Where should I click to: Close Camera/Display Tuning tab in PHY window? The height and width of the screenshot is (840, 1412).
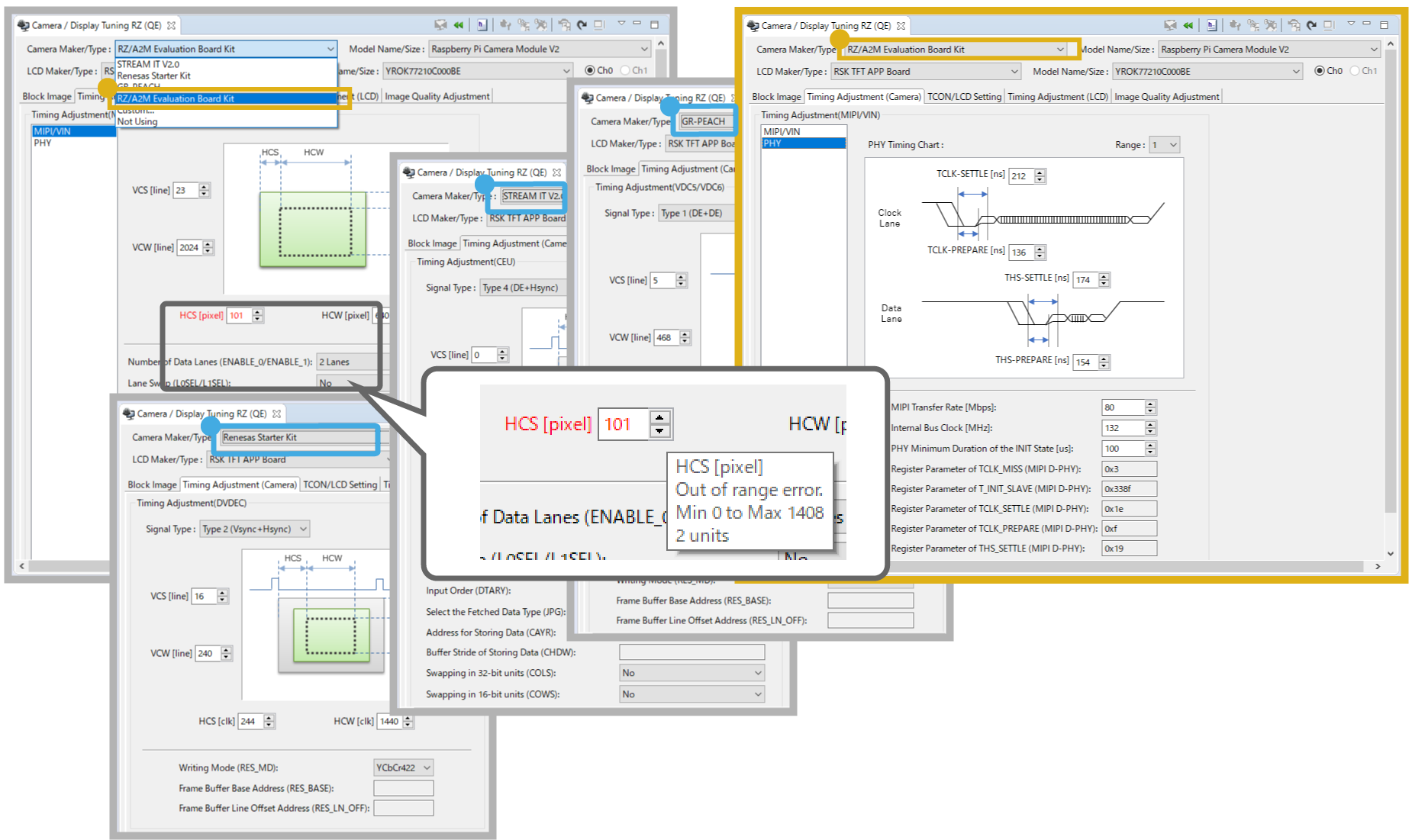point(901,25)
